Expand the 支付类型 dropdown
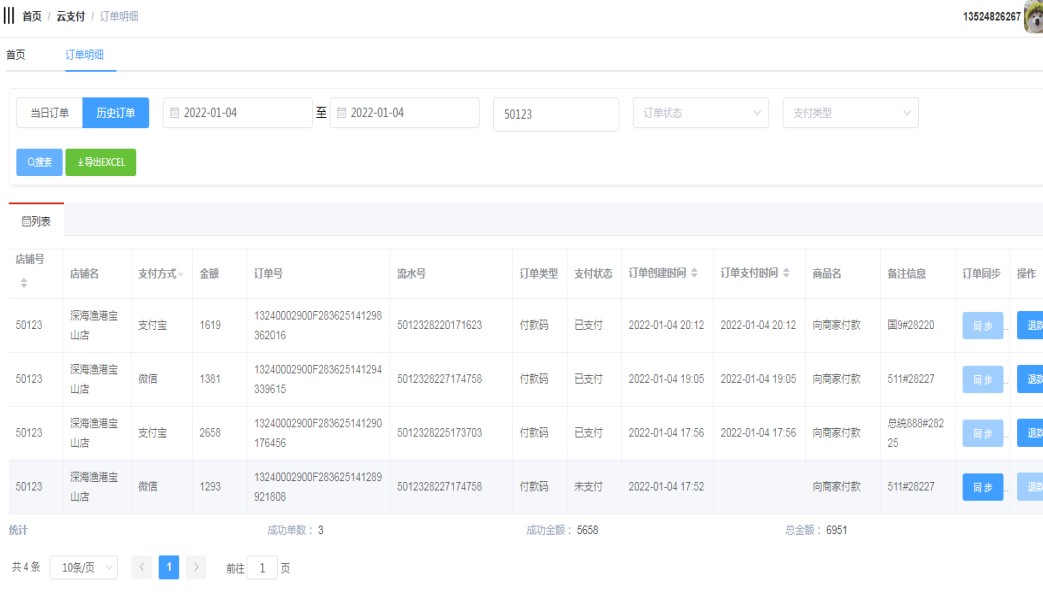 click(x=850, y=113)
